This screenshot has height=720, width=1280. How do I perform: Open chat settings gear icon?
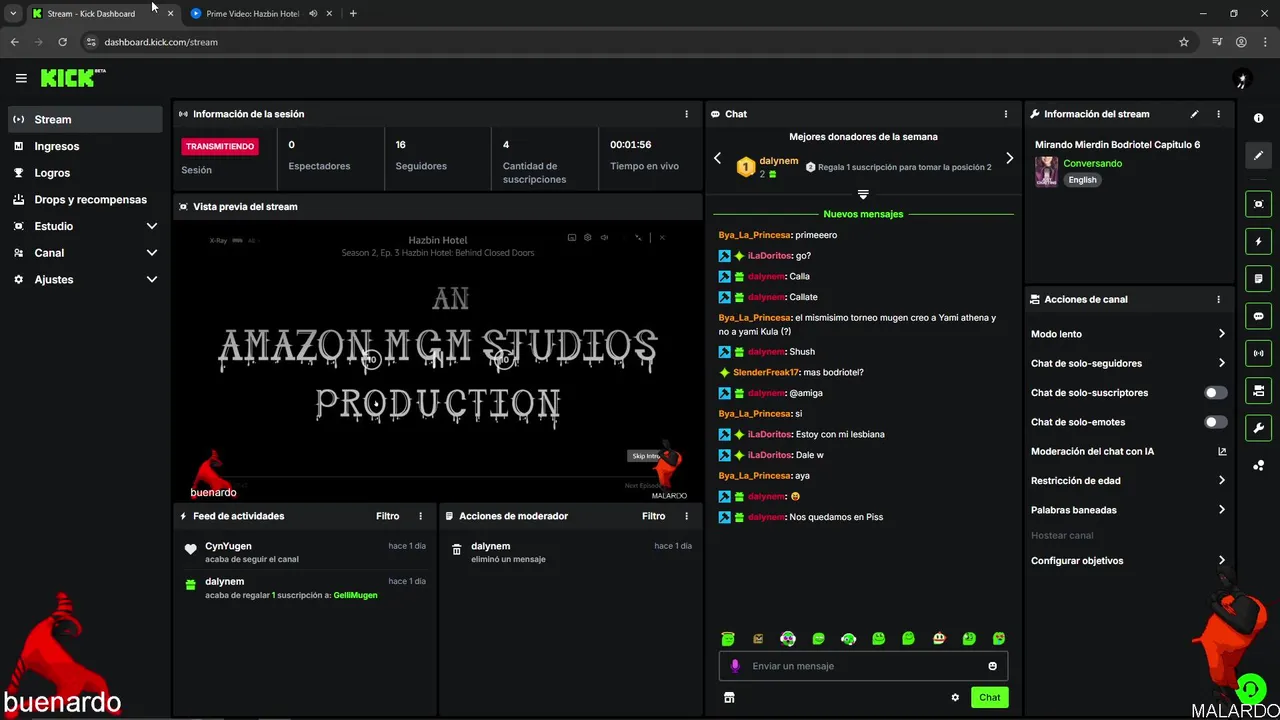[x=955, y=698]
